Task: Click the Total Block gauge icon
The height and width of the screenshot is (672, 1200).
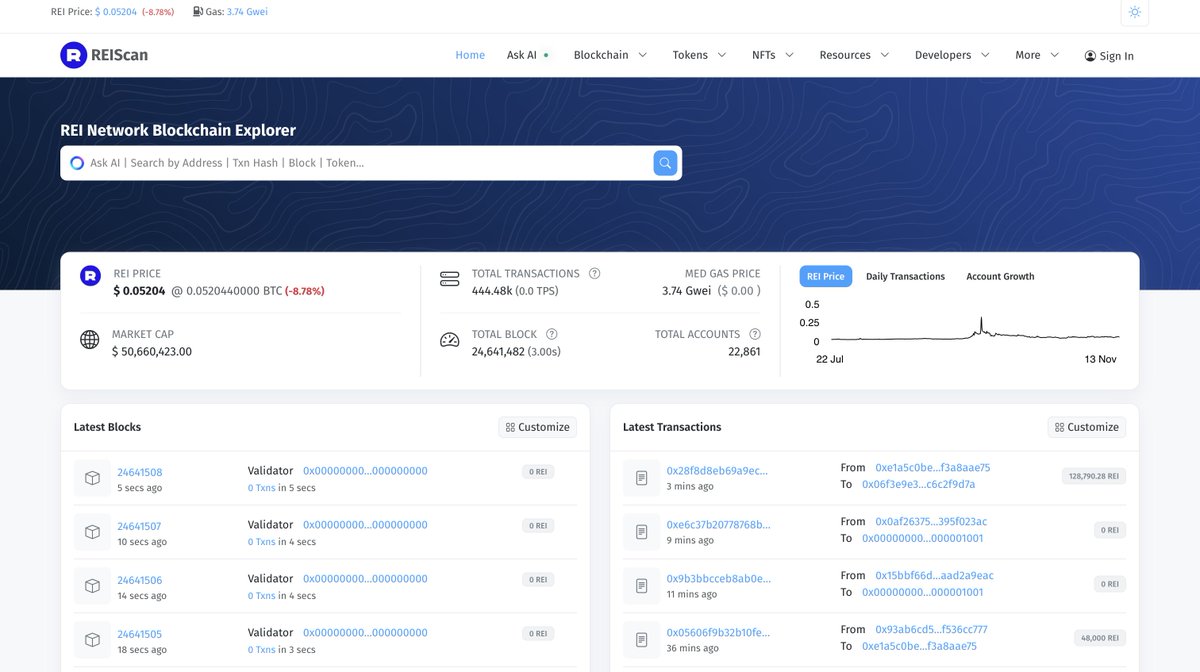Action: pyautogui.click(x=450, y=340)
